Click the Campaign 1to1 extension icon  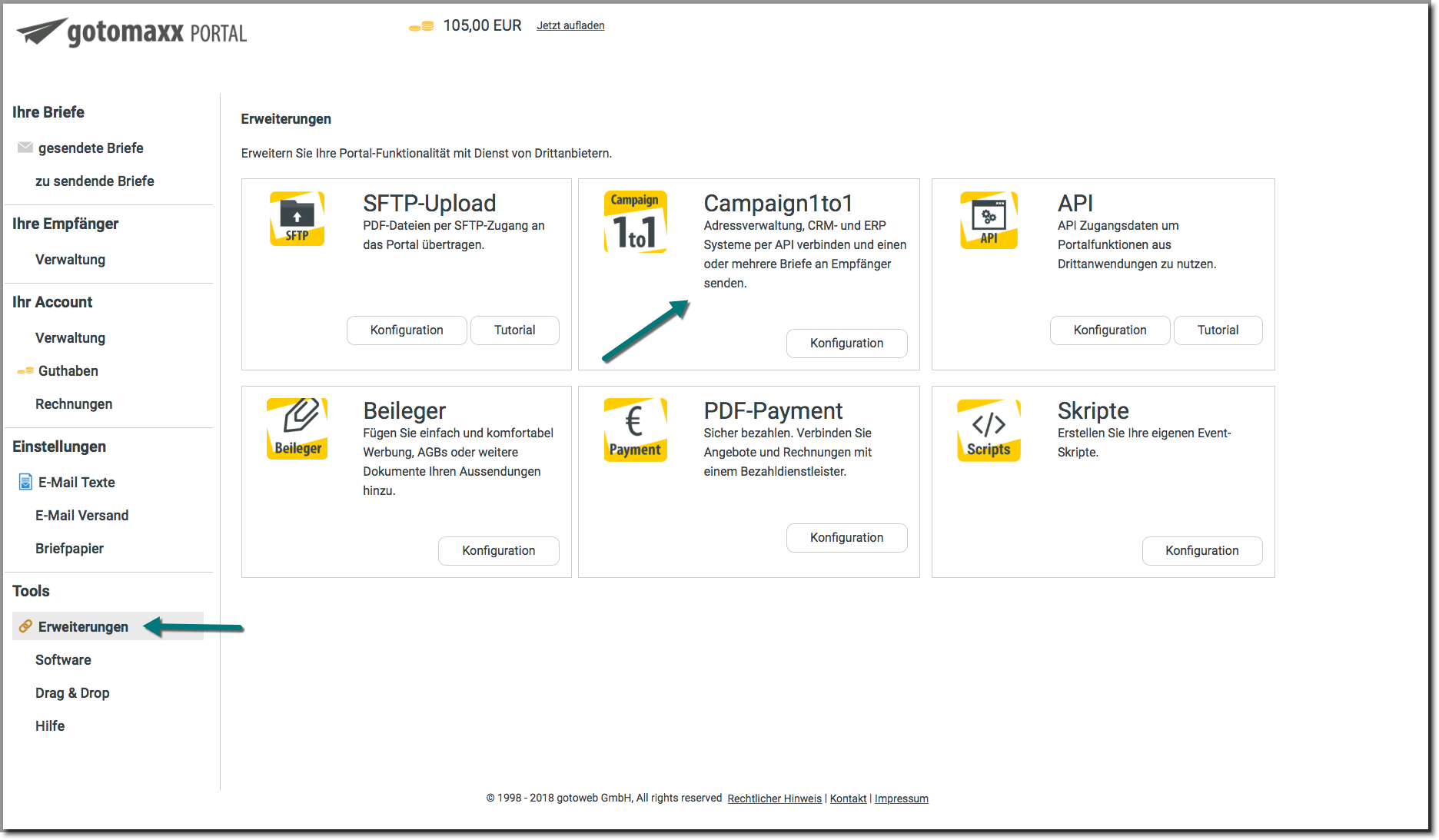tap(635, 222)
